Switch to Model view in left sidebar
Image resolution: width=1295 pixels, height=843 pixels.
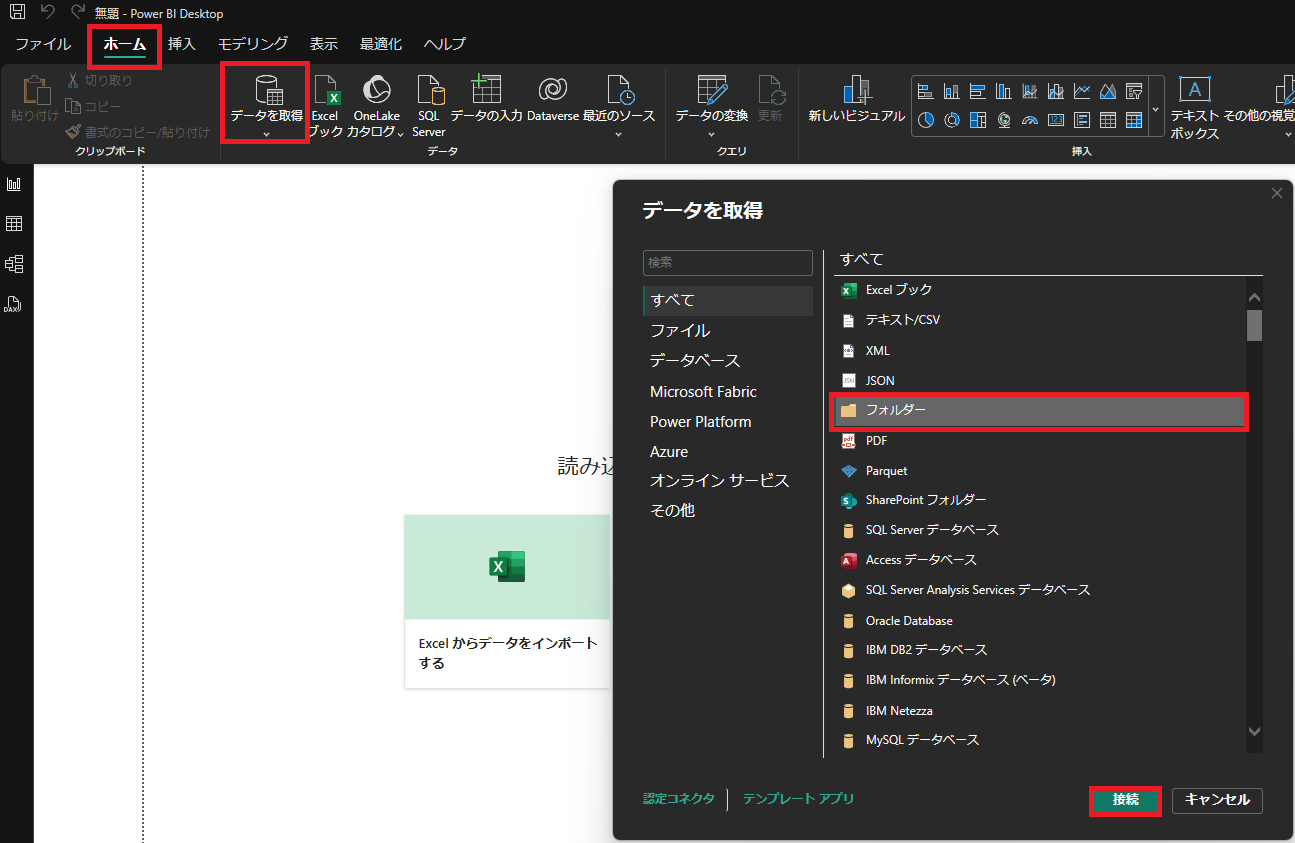point(14,264)
